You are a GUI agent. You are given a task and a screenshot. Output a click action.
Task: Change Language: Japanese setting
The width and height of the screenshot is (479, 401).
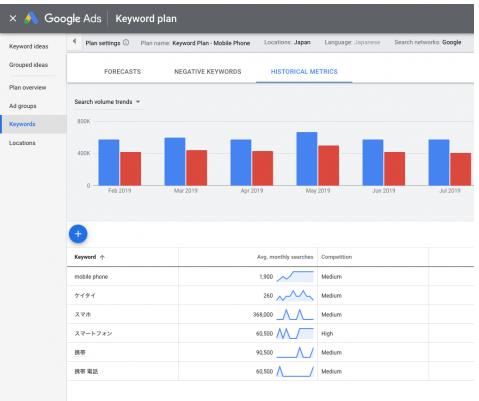352,42
